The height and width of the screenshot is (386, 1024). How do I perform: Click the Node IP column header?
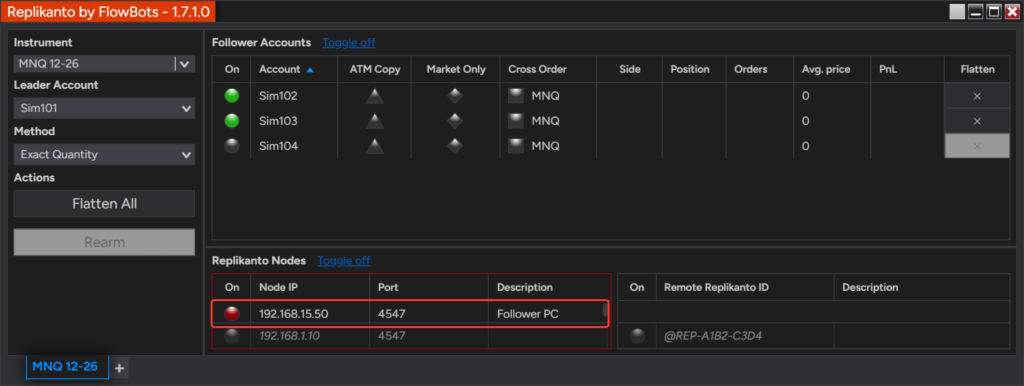tap(310, 287)
